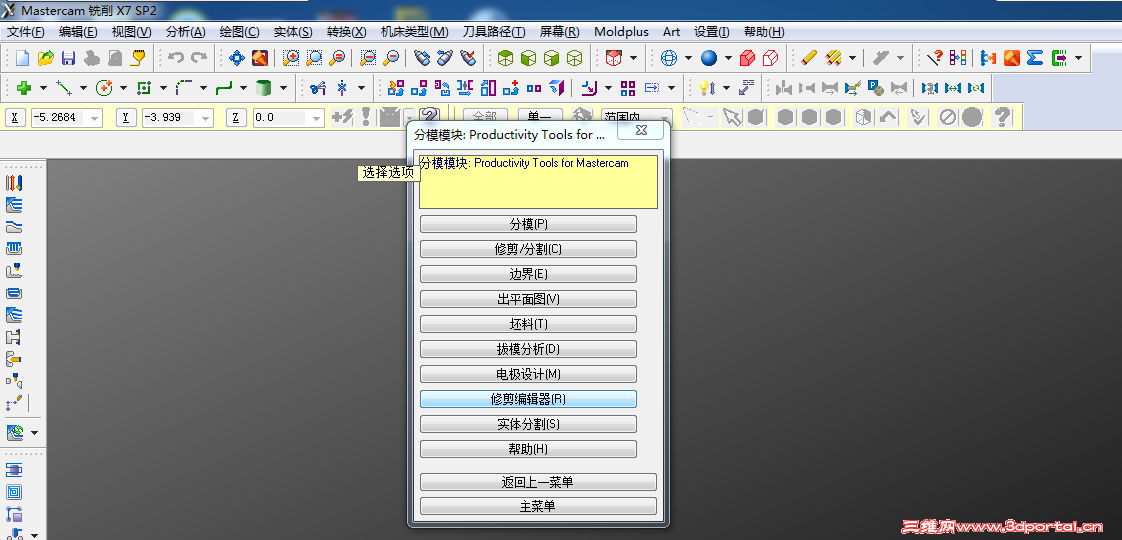This screenshot has width=1122, height=540.
Task: Open a file with the folder icon
Action: tap(46, 58)
